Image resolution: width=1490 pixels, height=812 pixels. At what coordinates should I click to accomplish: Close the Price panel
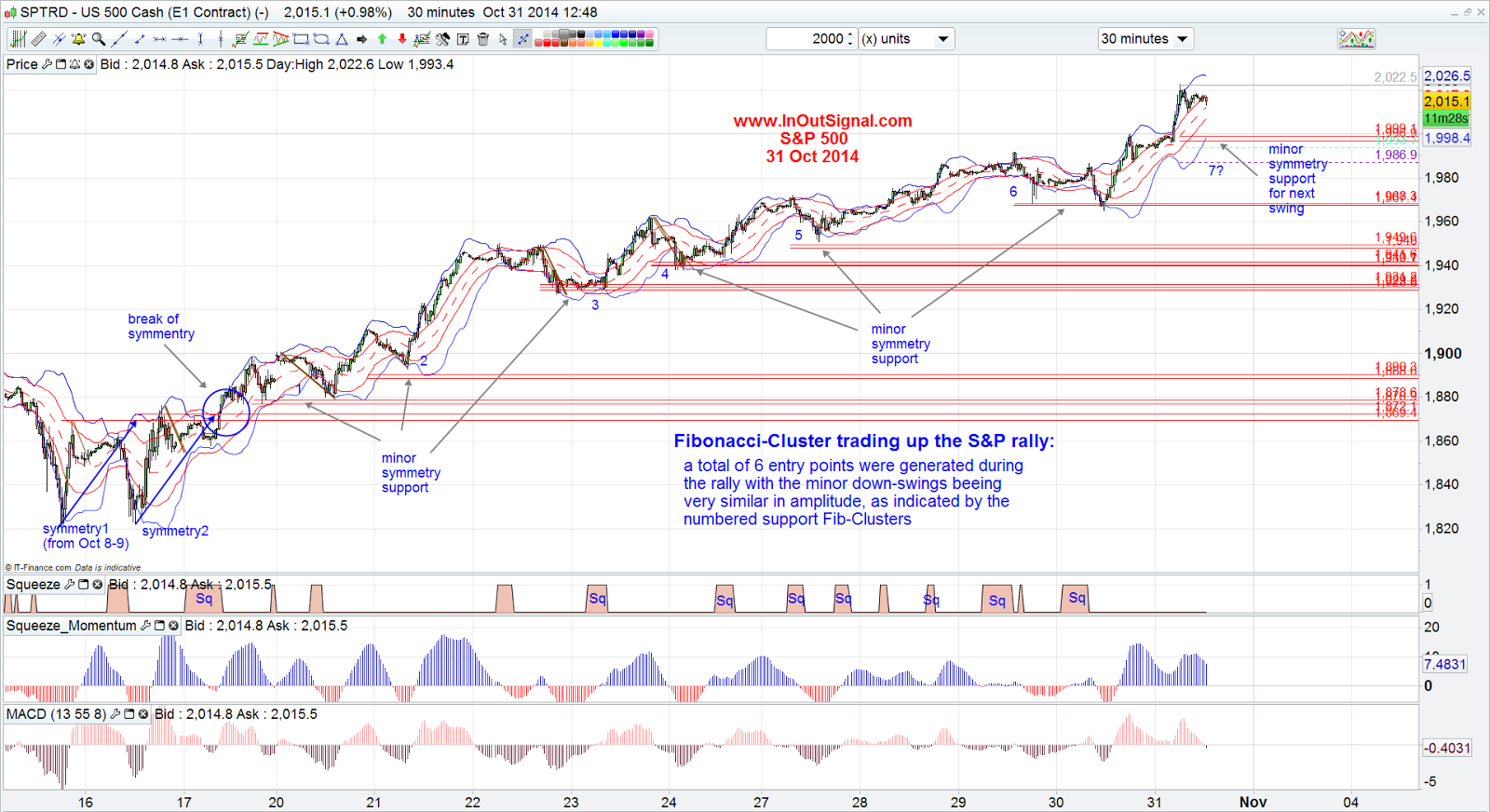[88, 64]
